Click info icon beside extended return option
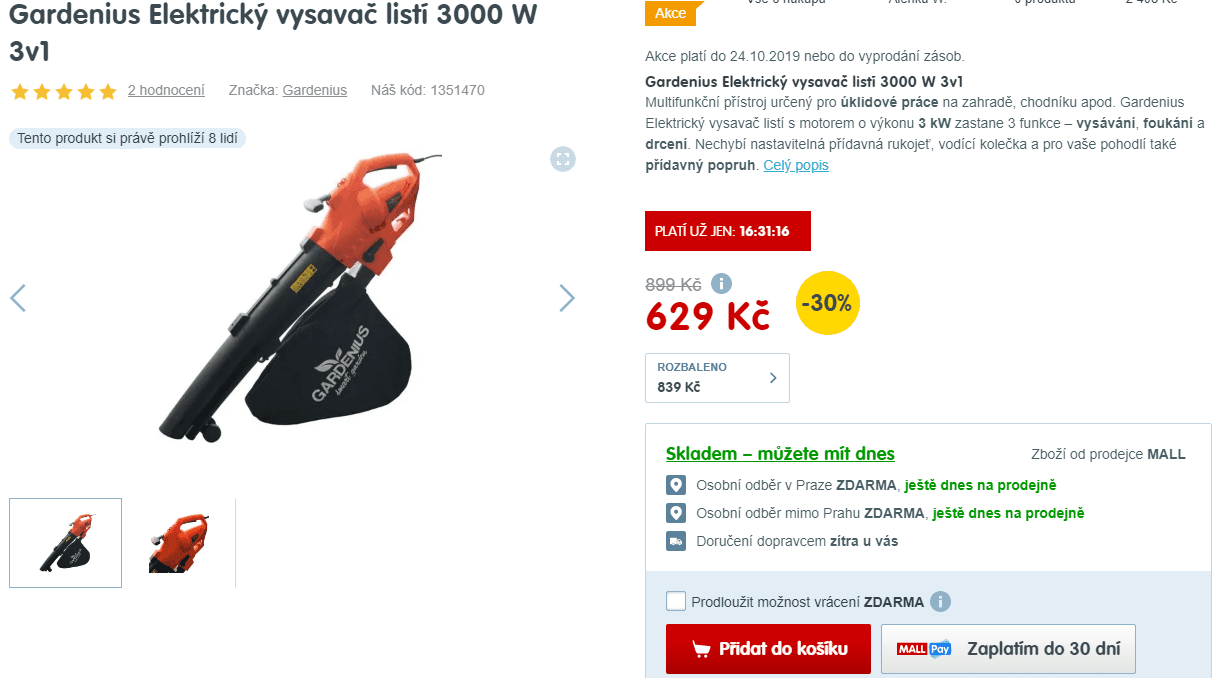Viewport: 1232px width, 678px height. click(x=940, y=602)
